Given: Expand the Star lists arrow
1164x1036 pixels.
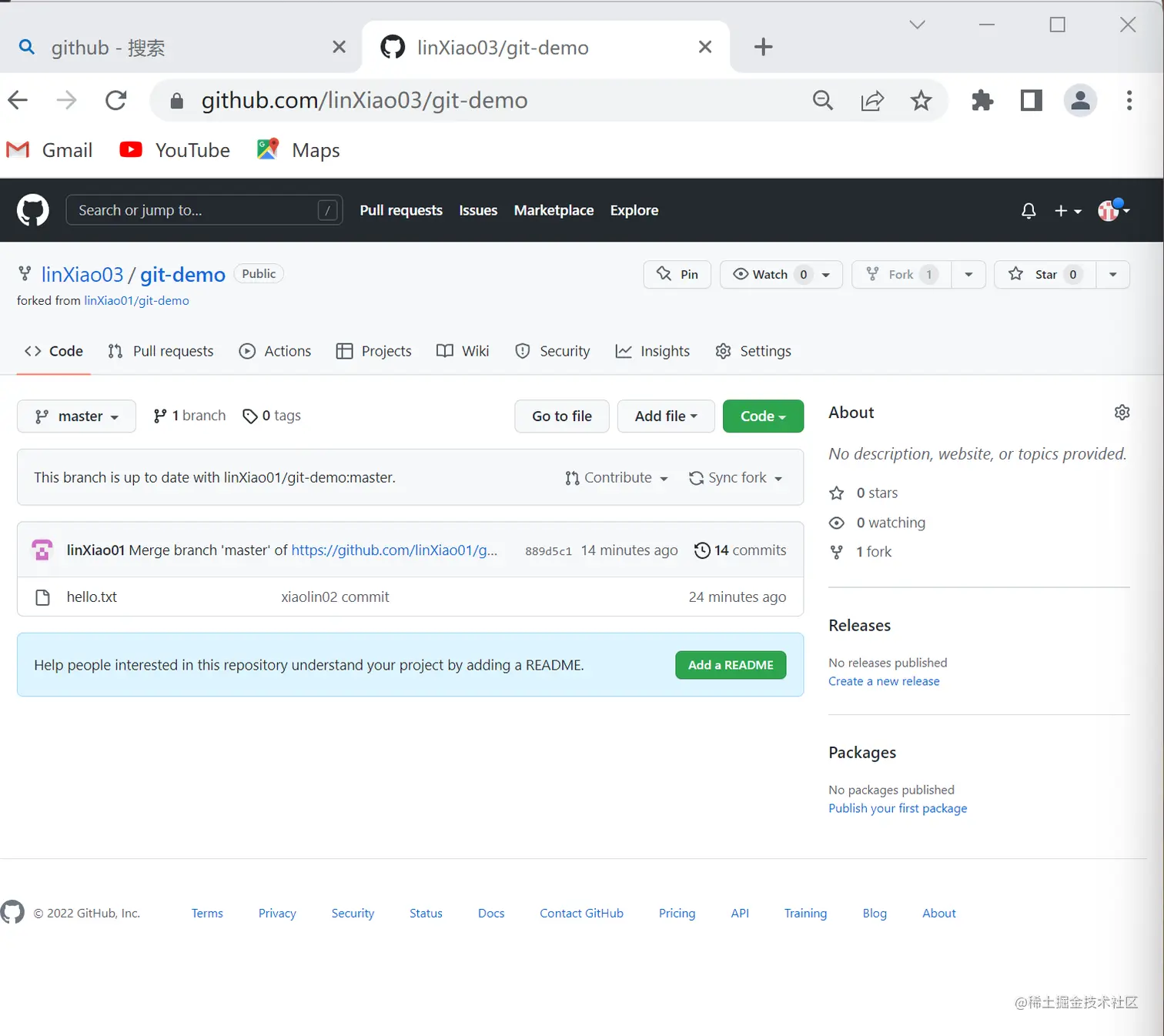Looking at the screenshot, I should (x=1112, y=275).
